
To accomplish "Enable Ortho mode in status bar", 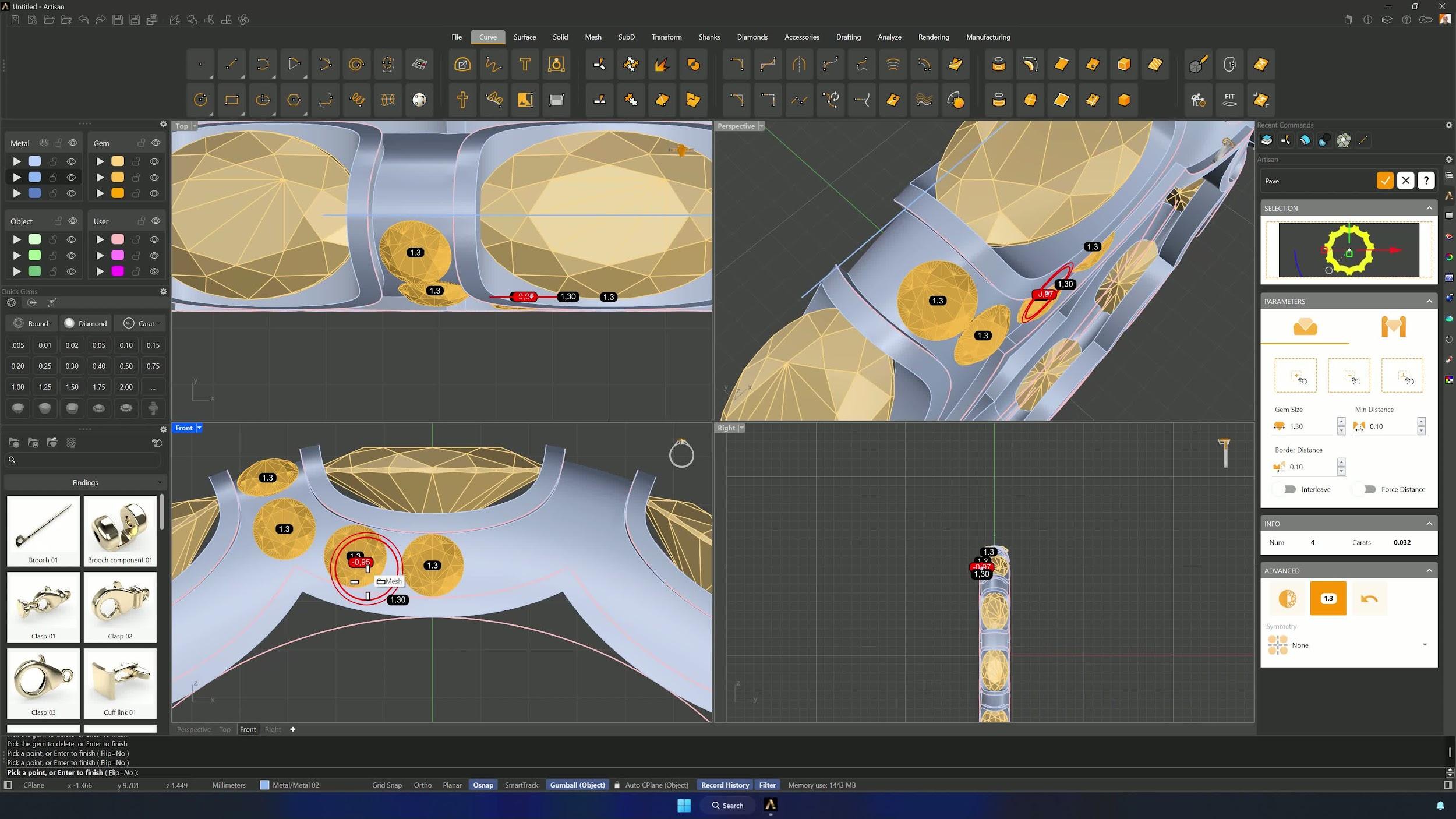I will tap(423, 785).
